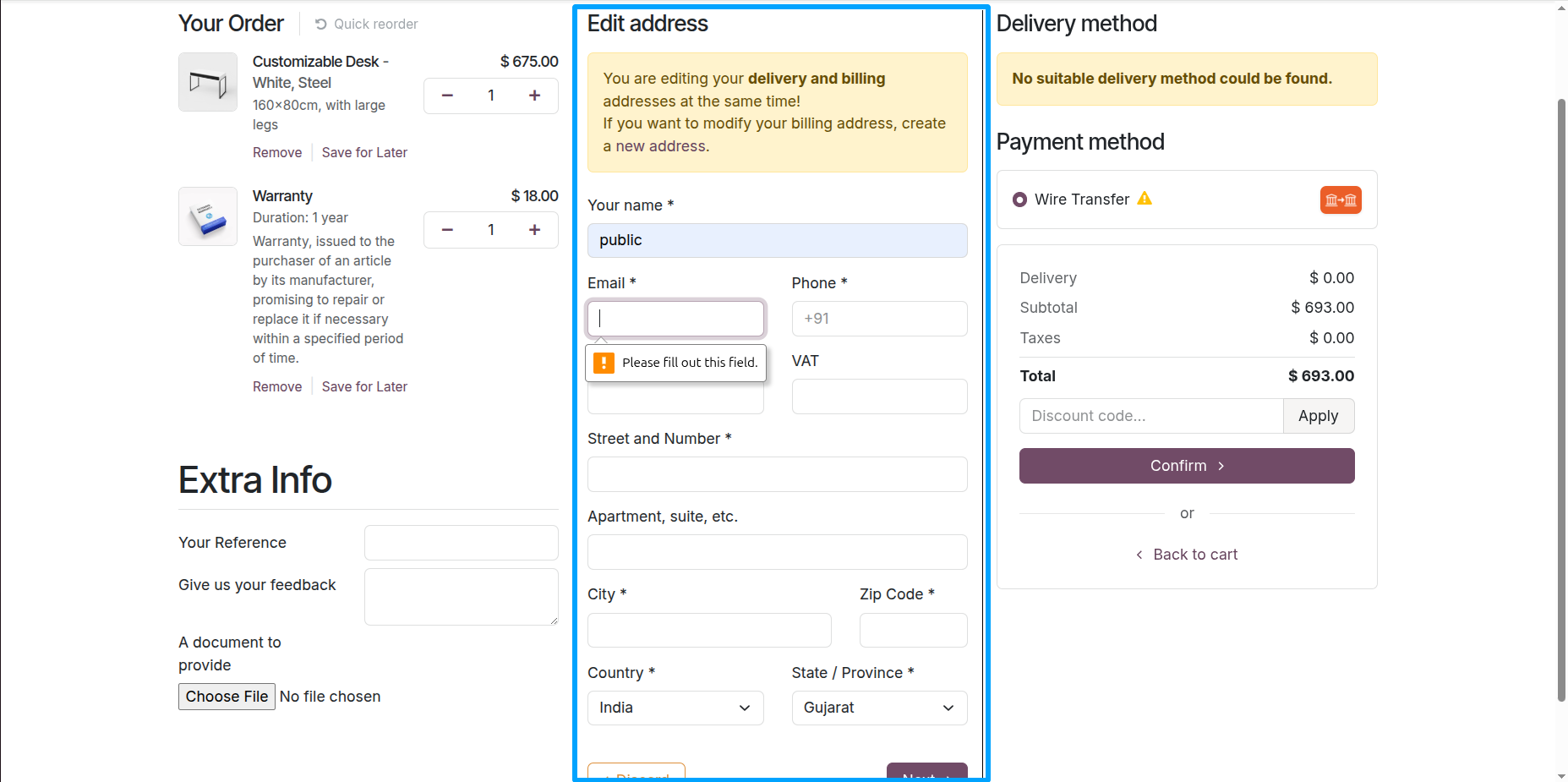Decrease Warranty quantity with minus icon

(x=447, y=230)
